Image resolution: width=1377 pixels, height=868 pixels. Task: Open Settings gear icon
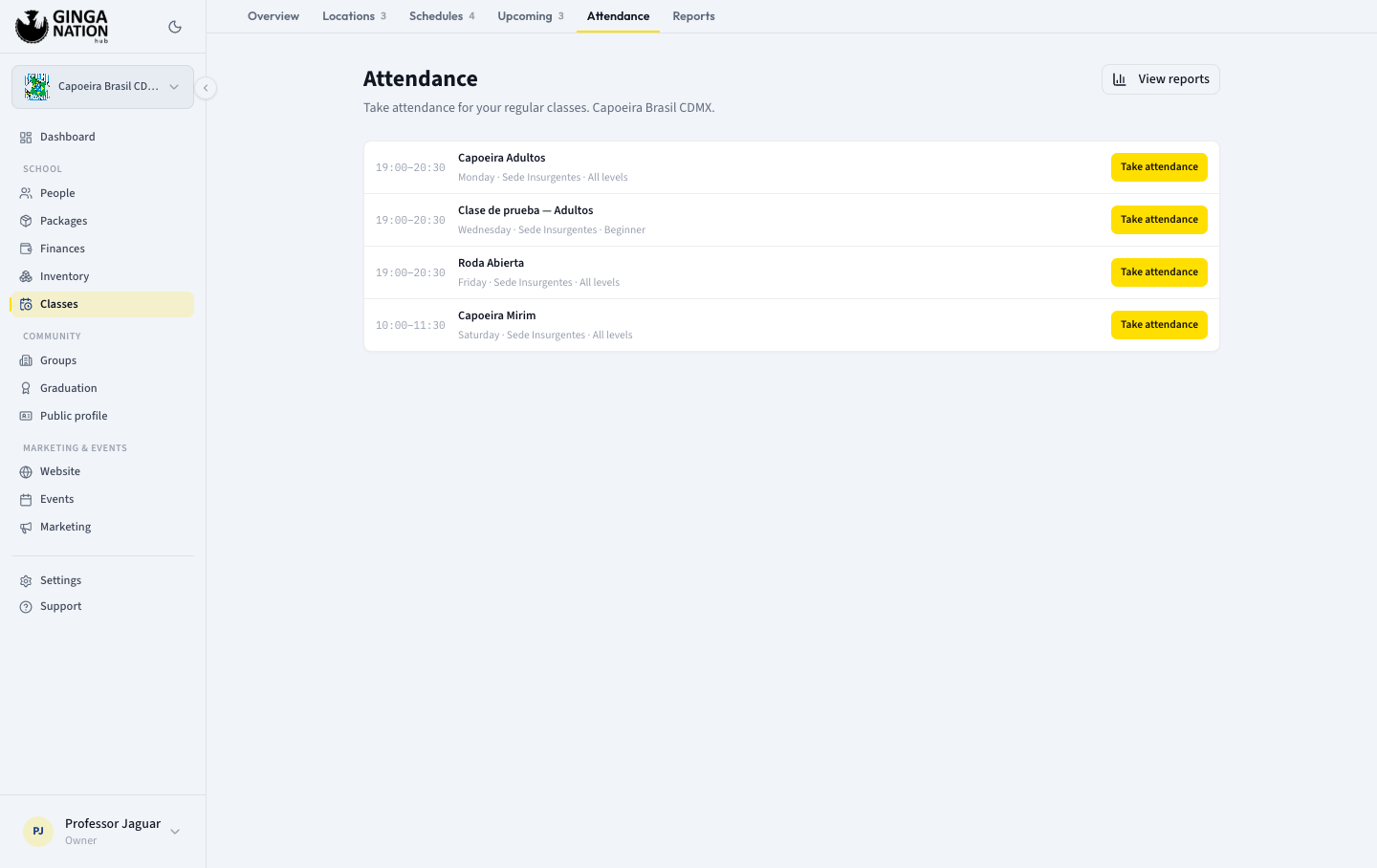point(26,581)
